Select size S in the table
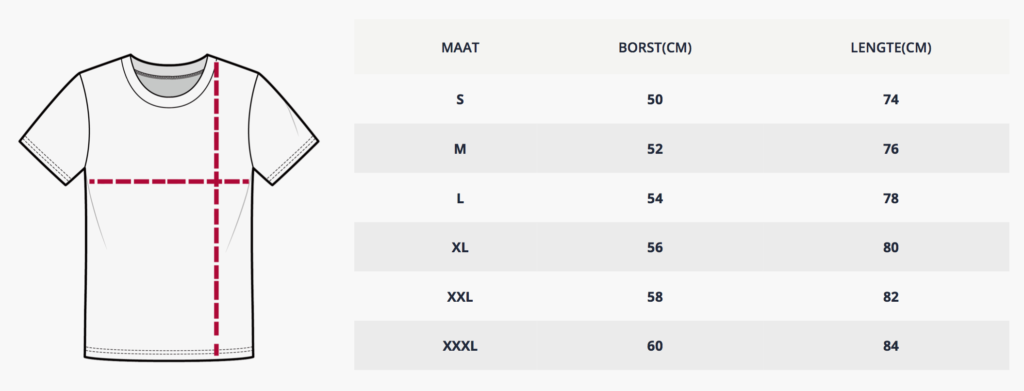Screen dimensions: 1024x391 460,99
